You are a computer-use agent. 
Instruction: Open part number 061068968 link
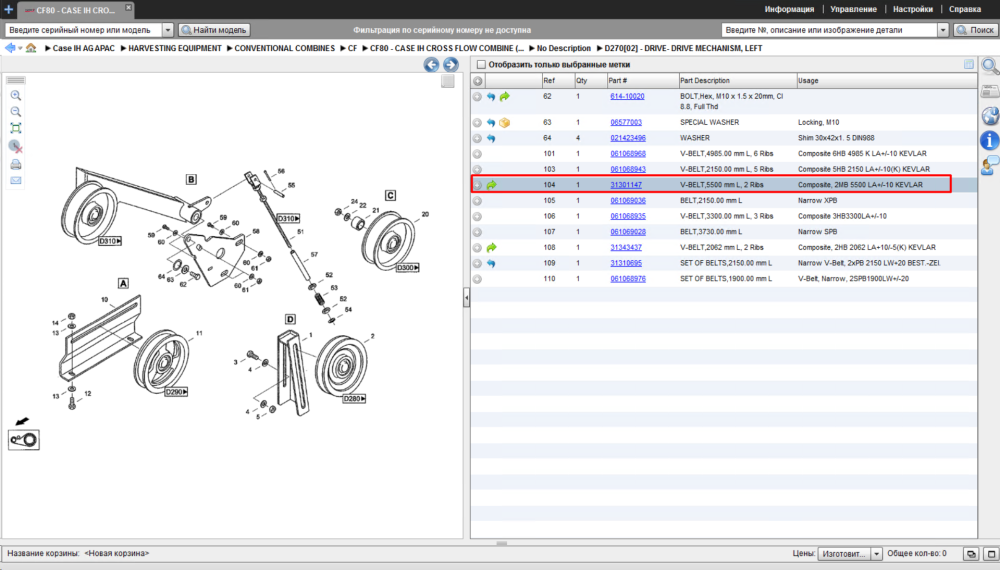628,154
